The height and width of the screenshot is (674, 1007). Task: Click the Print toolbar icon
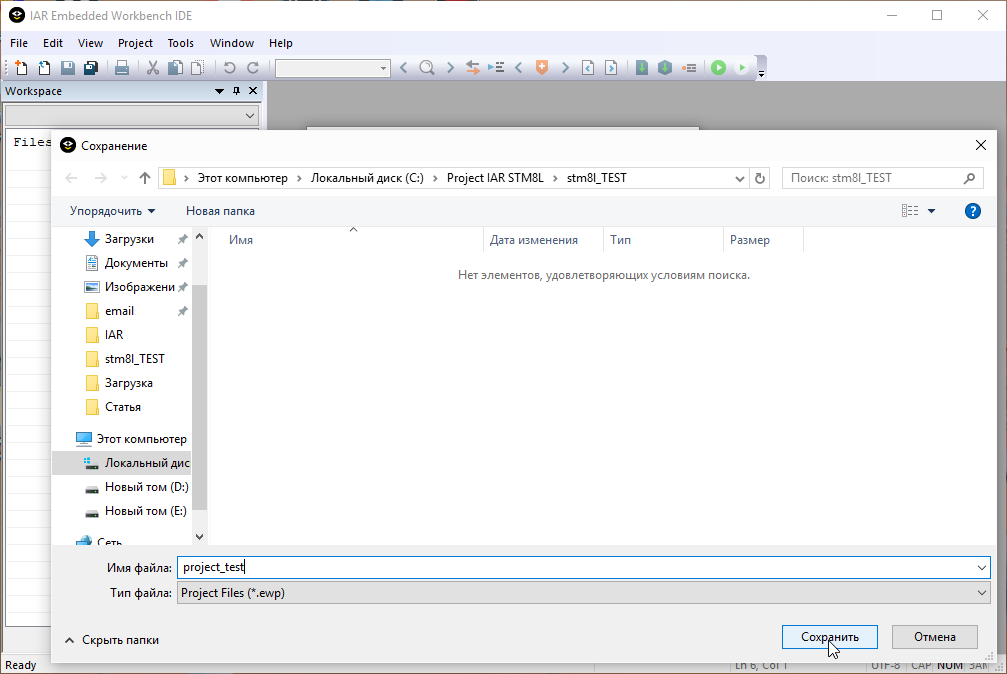point(121,67)
